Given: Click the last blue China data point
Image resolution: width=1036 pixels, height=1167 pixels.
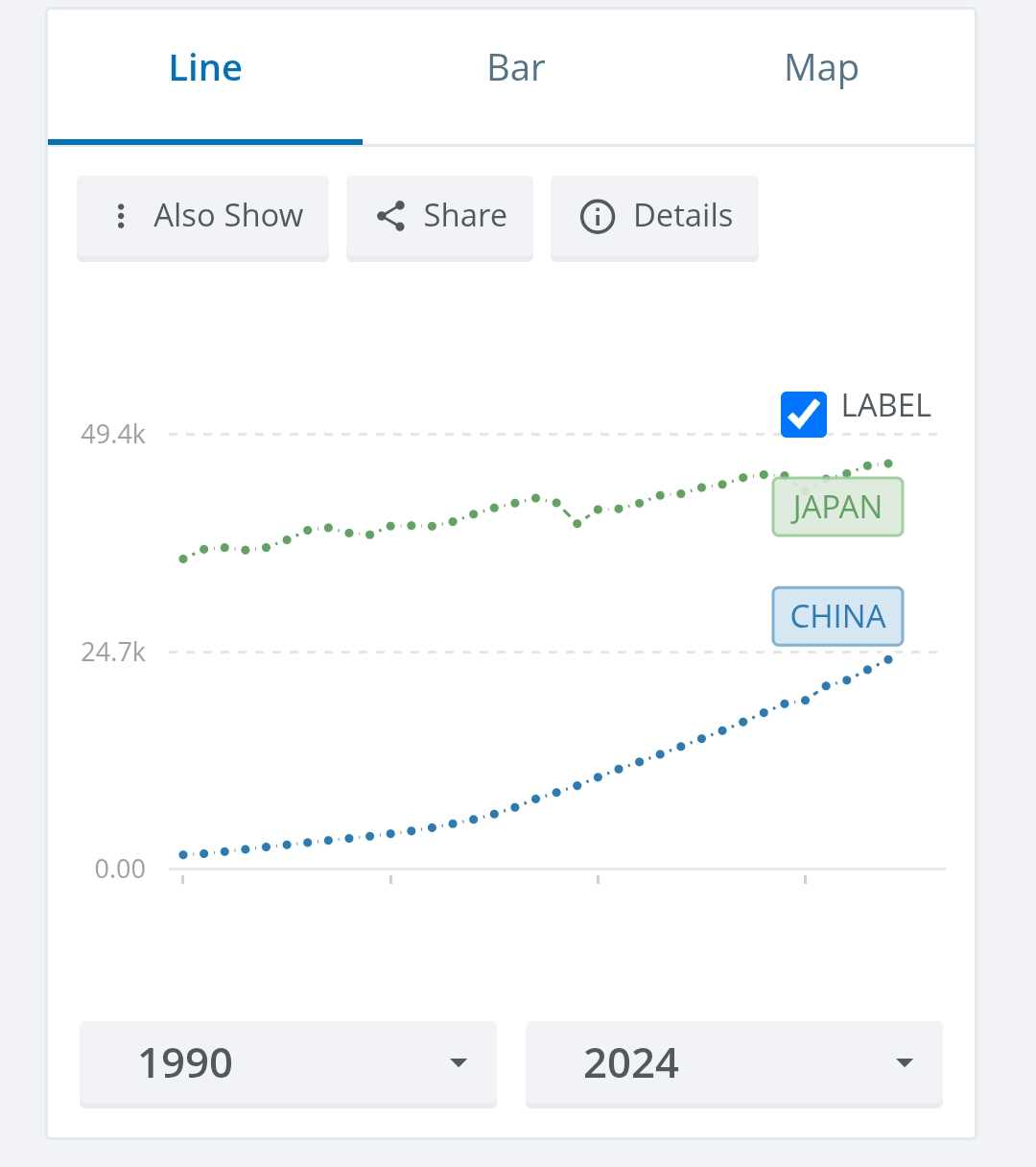Looking at the screenshot, I should (888, 659).
